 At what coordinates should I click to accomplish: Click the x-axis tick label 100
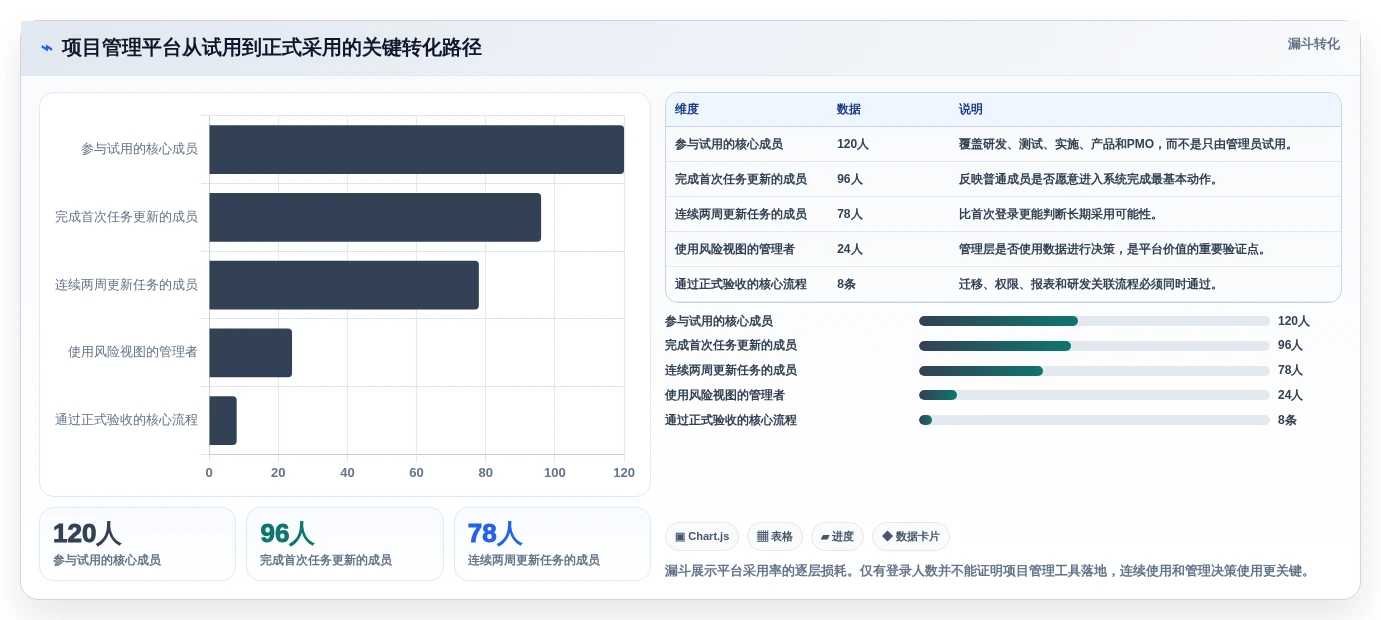(555, 473)
